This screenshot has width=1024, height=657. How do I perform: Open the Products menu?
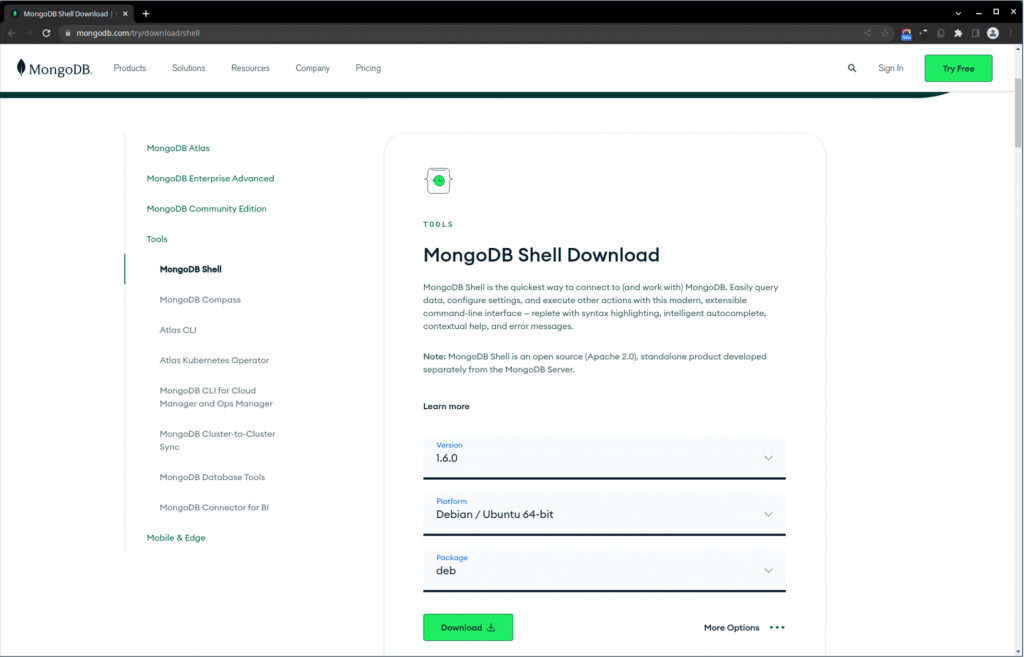(129, 68)
